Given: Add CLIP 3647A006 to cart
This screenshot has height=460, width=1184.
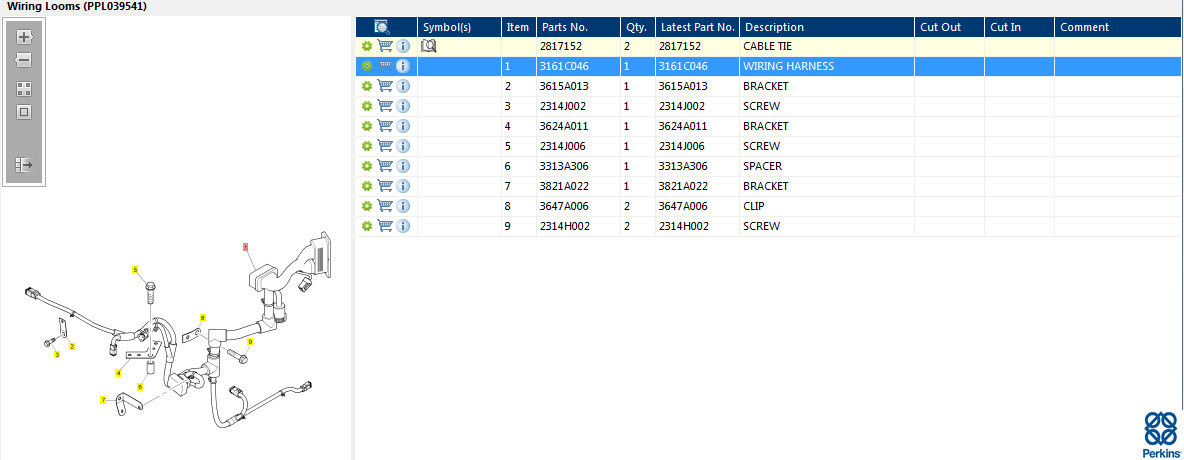Looking at the screenshot, I should point(385,206).
